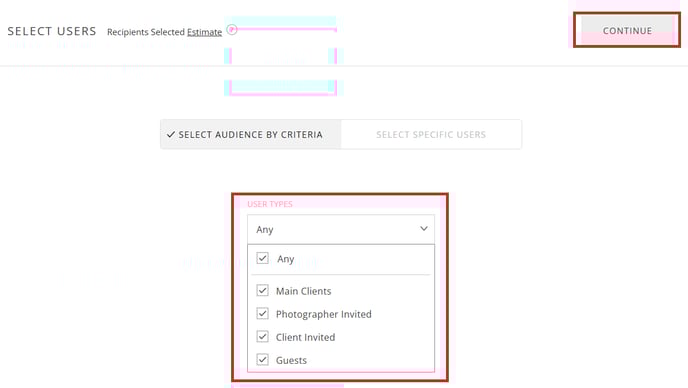Click the Photographer Invited option label
Screen dimensions: 688x388
(324, 314)
